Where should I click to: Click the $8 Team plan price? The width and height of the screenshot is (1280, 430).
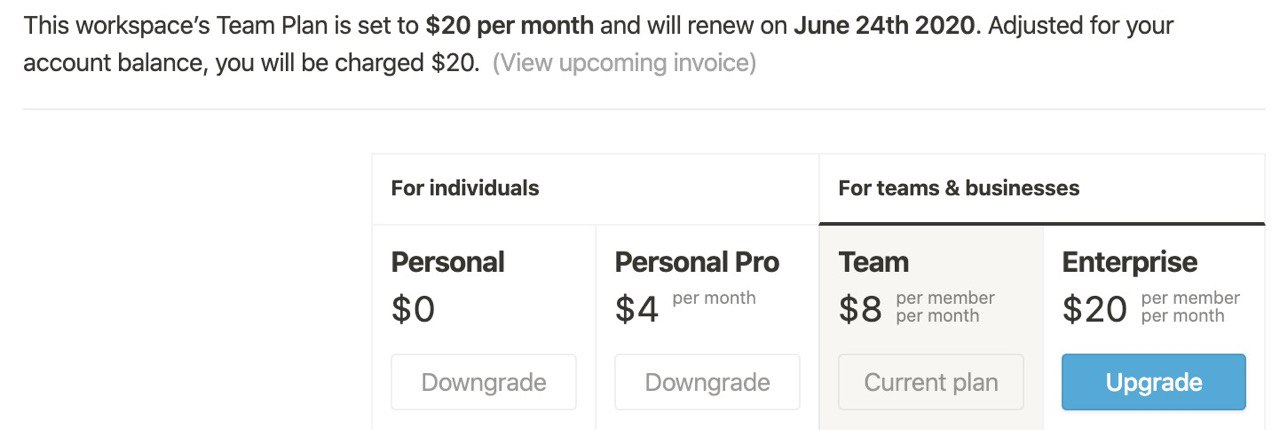860,310
